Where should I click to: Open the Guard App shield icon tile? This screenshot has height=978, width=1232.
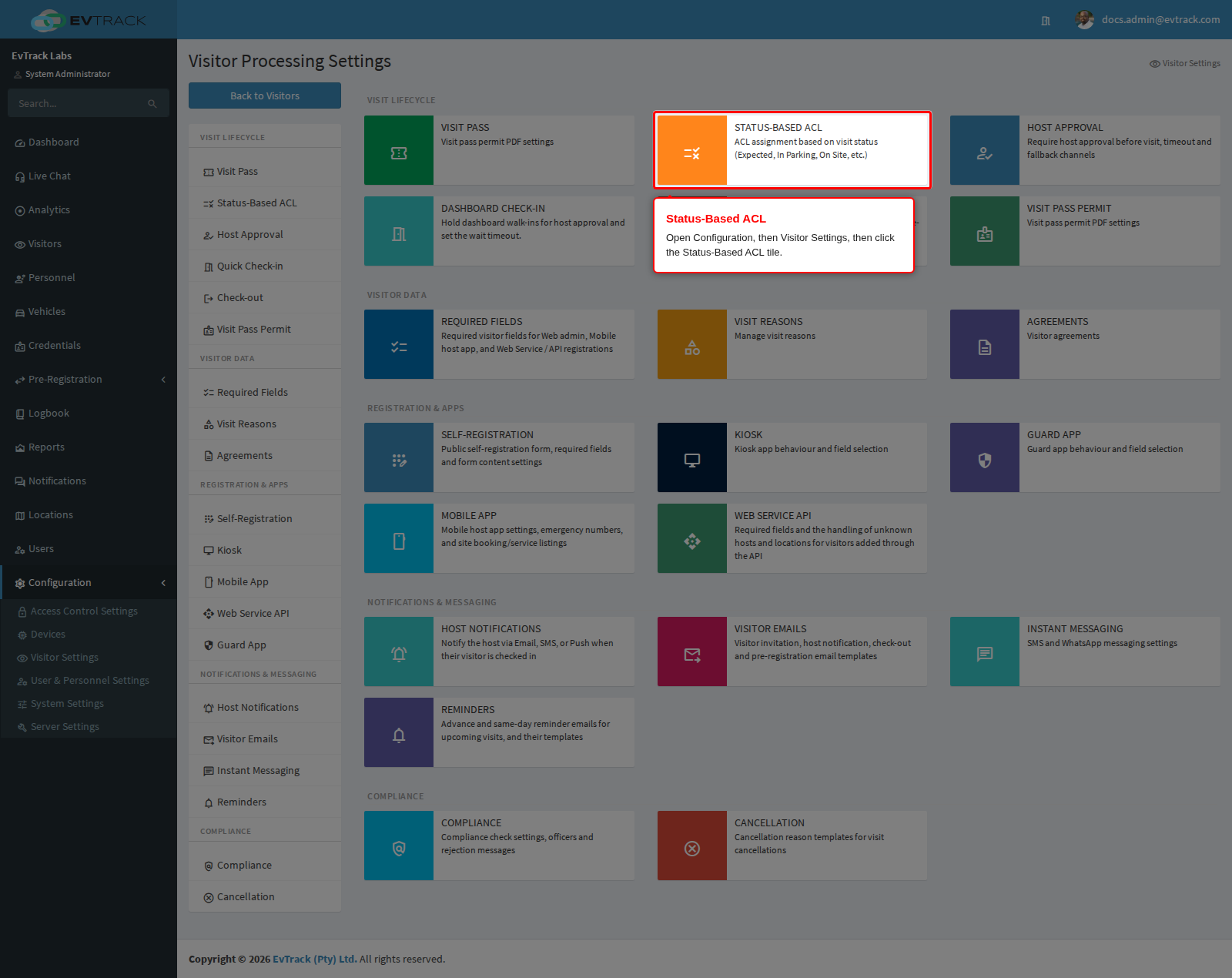click(985, 457)
